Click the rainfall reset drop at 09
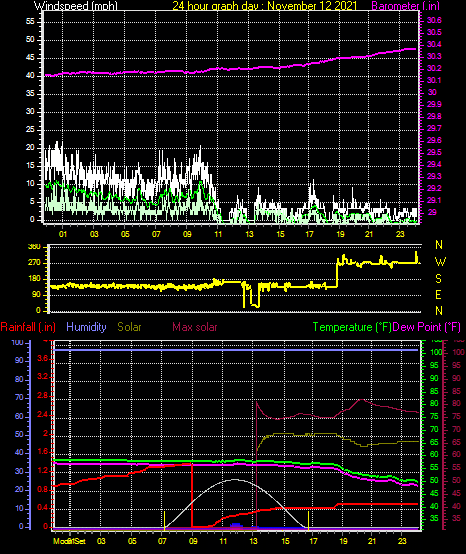The height and width of the screenshot is (554, 466). pyautogui.click(x=192, y=495)
